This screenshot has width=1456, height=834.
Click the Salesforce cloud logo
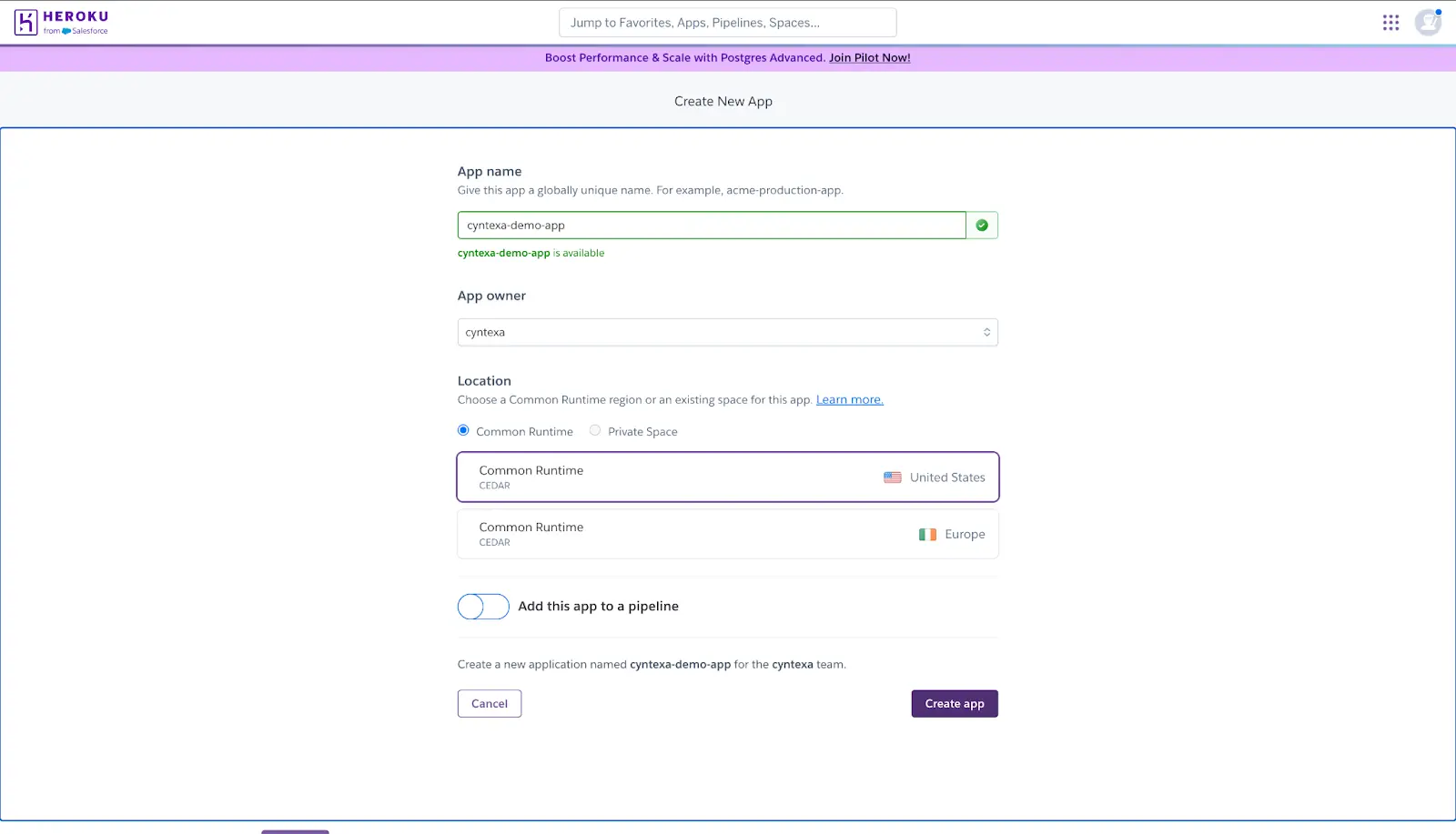click(66, 31)
